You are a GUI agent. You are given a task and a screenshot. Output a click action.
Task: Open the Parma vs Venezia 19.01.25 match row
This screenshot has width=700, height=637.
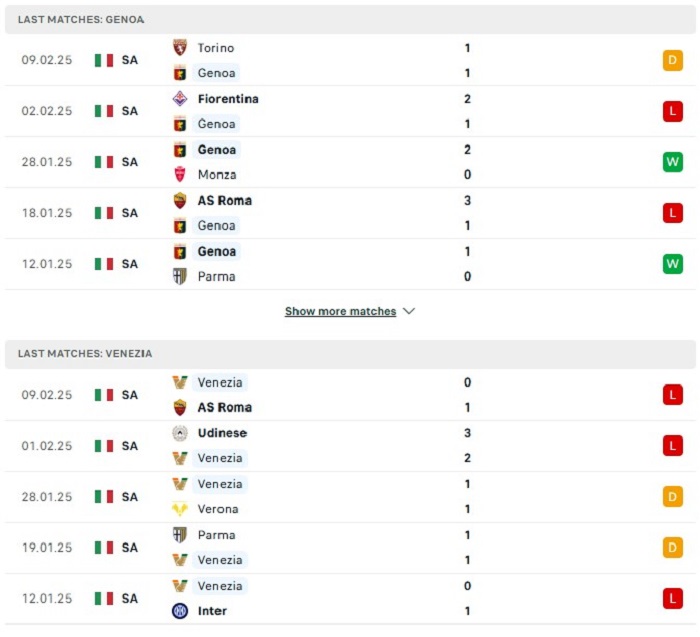click(350, 548)
